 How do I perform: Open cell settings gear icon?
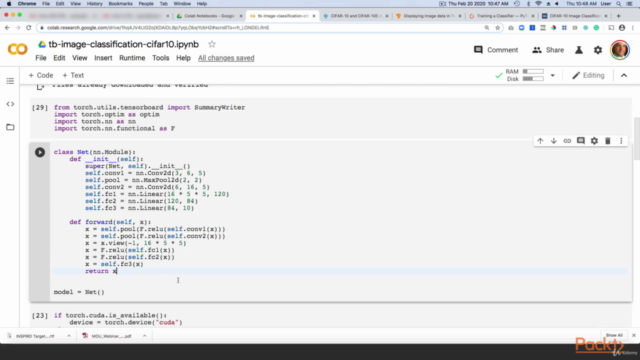click(x=594, y=141)
